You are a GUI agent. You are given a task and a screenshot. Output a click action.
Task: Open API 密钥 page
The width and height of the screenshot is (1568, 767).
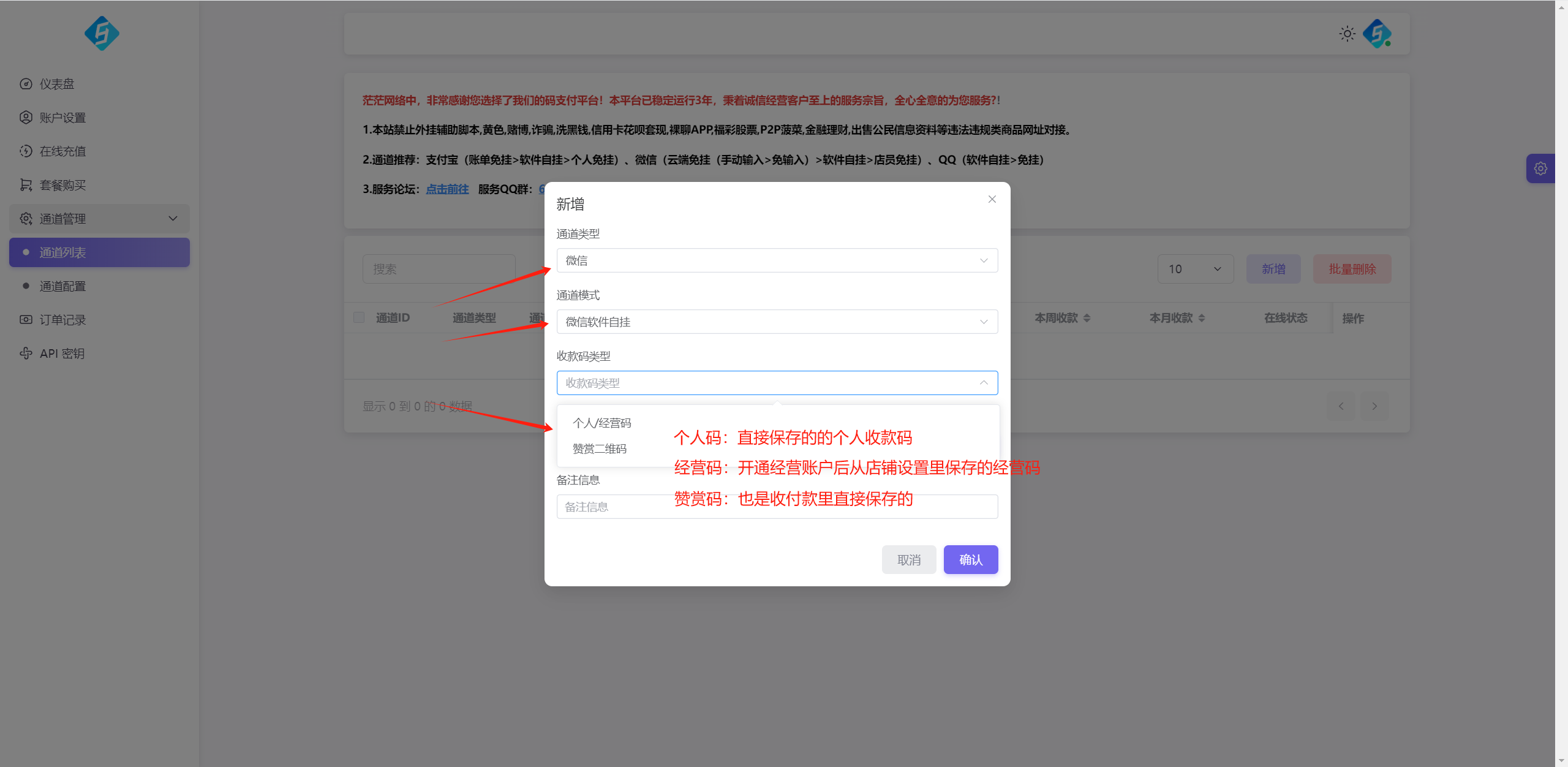tap(99, 353)
